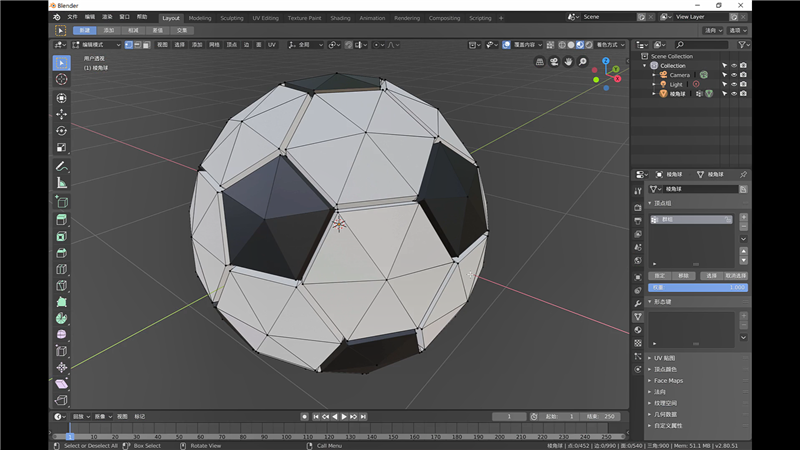
Task: Toggle X-ray display button
Action: (551, 45)
